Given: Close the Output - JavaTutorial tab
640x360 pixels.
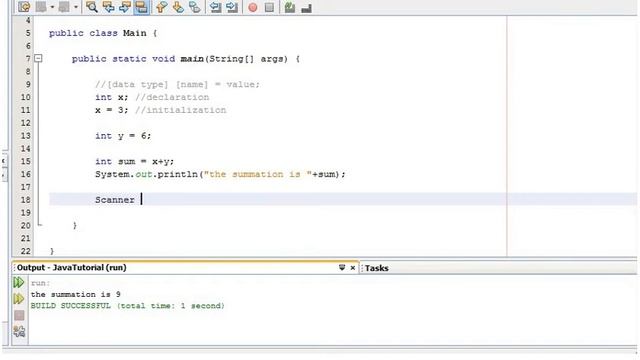Looking at the screenshot, I should tap(353, 268).
